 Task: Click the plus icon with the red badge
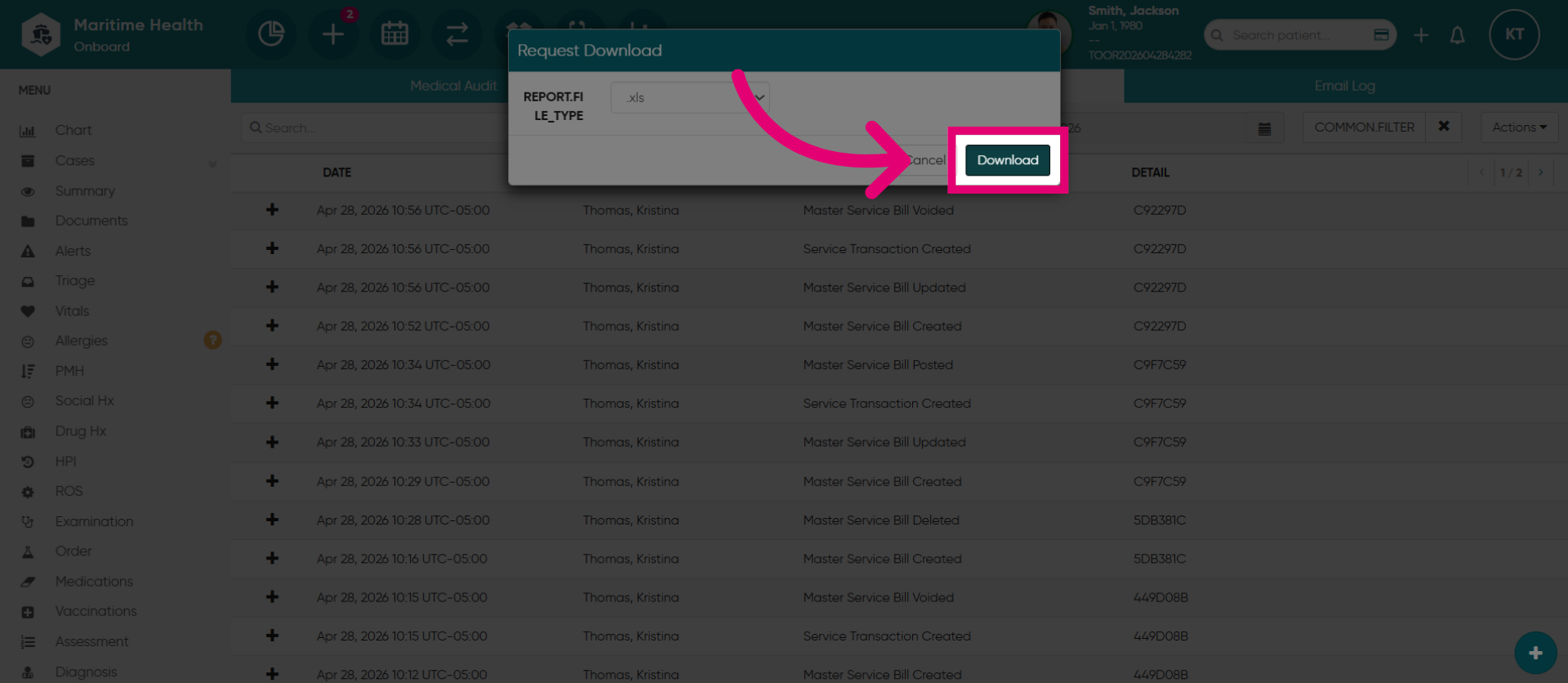pyautogui.click(x=333, y=34)
